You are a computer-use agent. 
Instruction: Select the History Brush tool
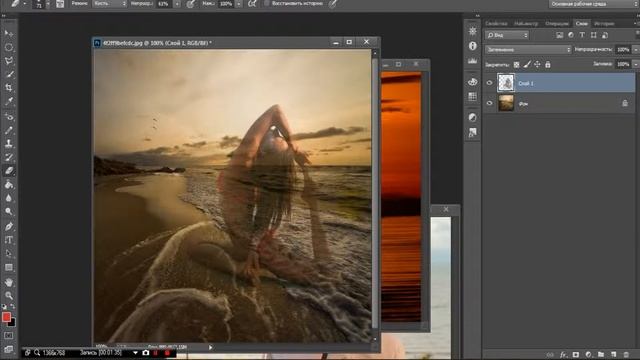pos(8,157)
